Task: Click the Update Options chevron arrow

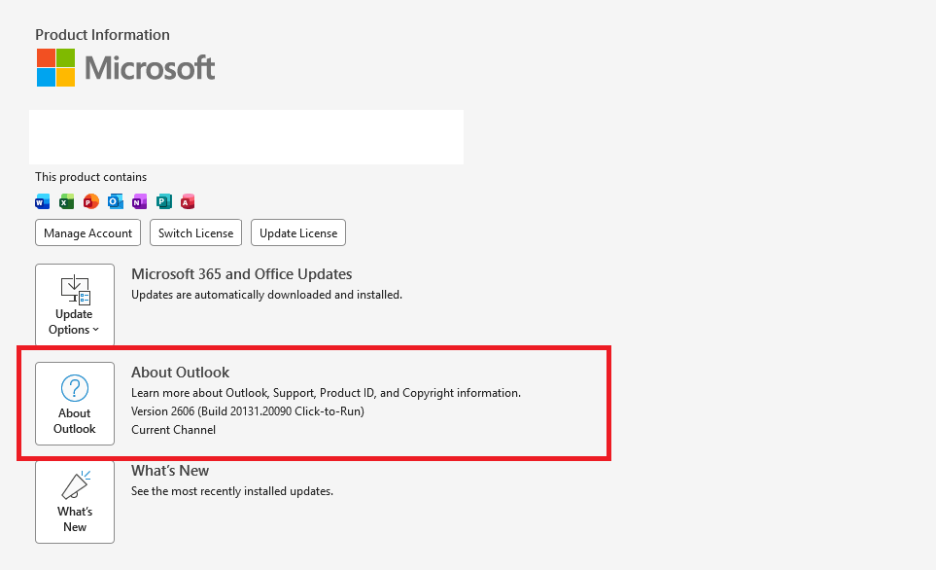Action: click(x=96, y=330)
